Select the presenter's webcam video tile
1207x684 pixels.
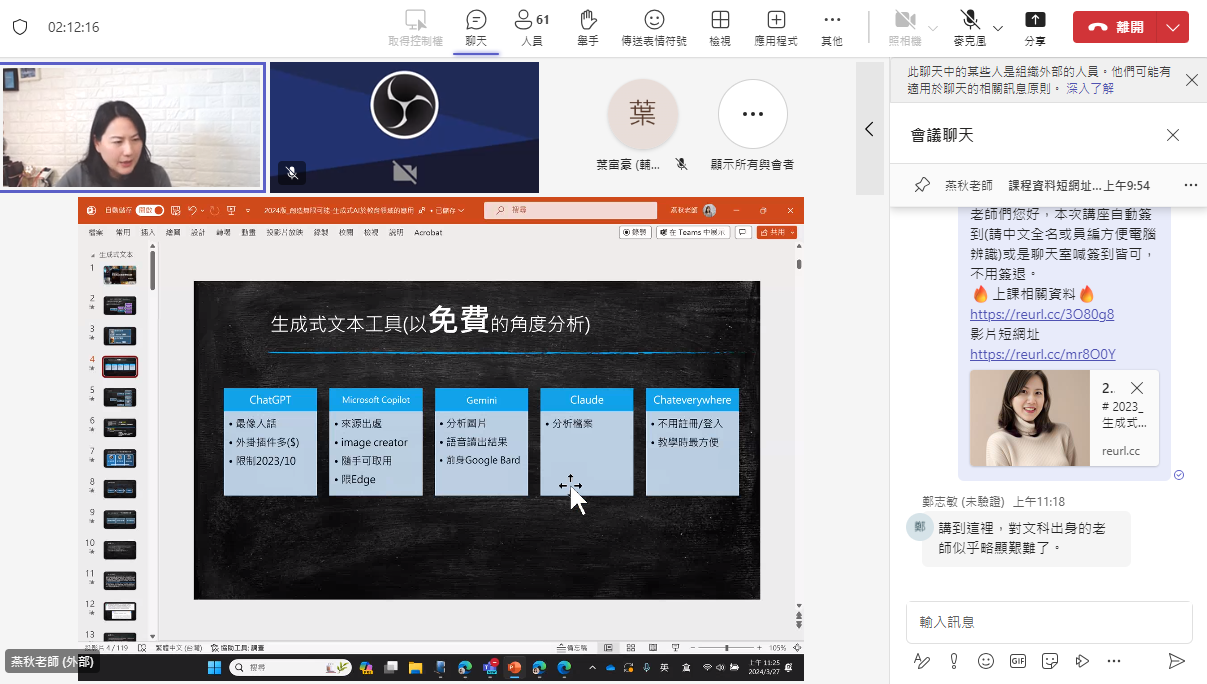(132, 127)
